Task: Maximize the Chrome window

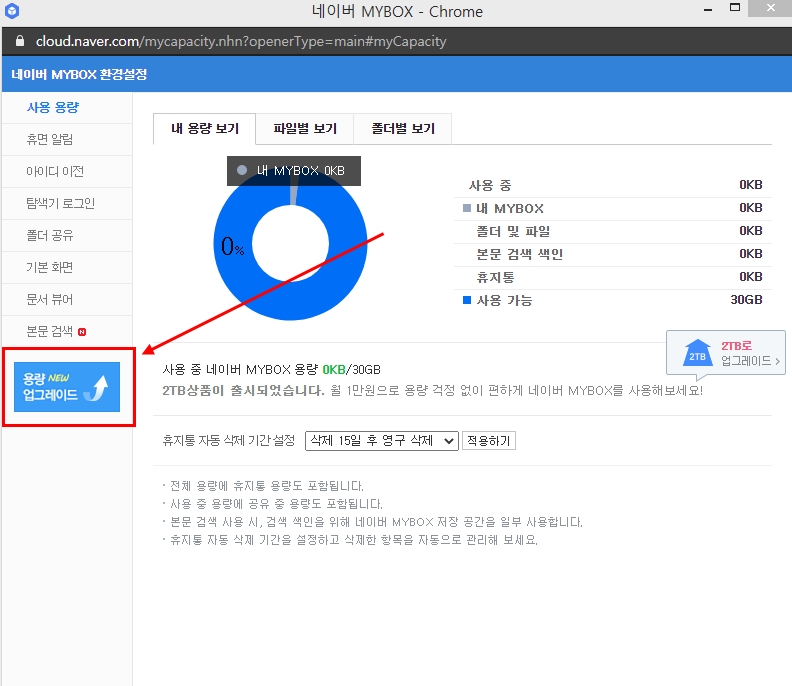Action: click(x=735, y=8)
